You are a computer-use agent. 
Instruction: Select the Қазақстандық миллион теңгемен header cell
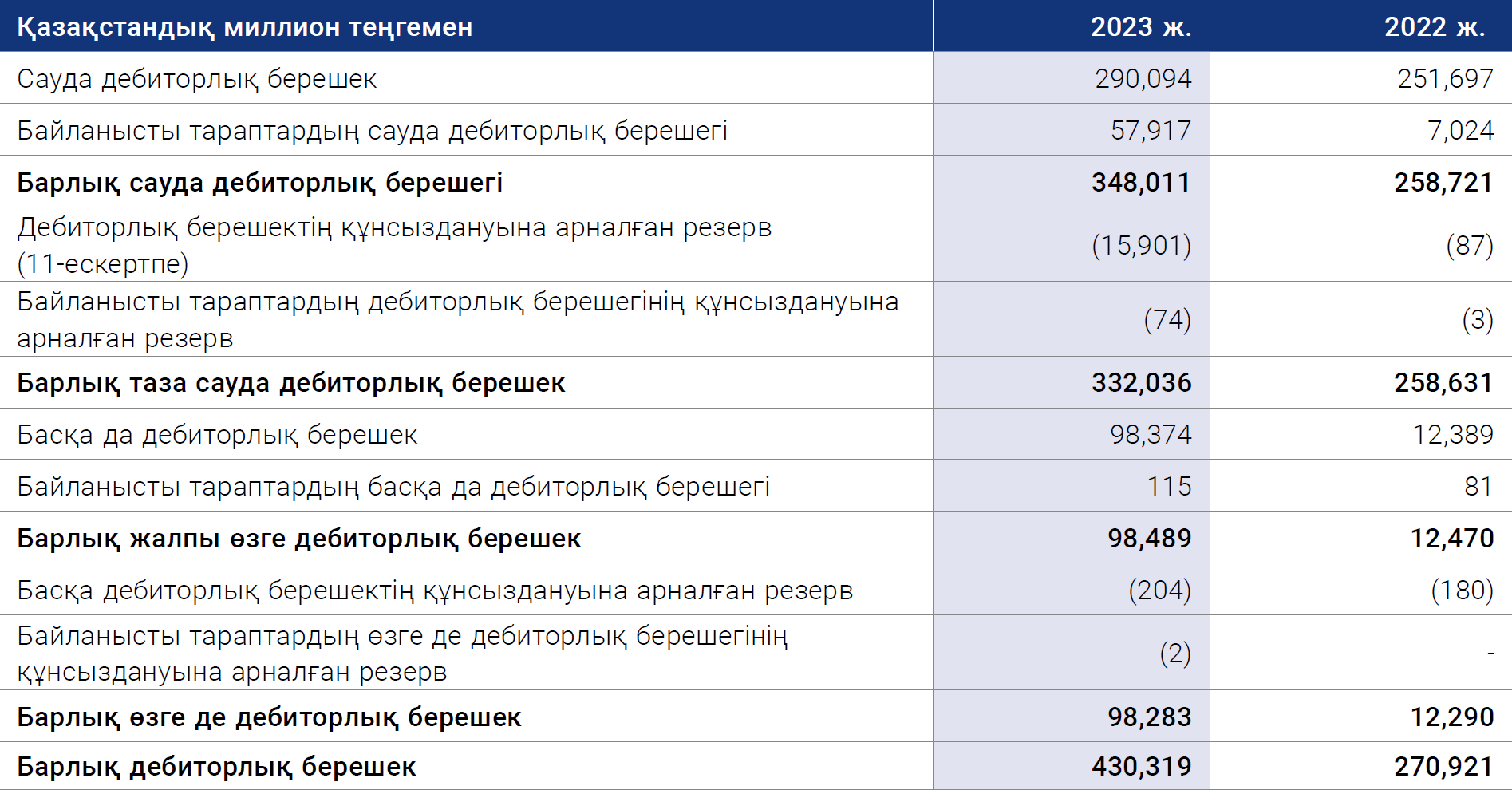pos(245,27)
